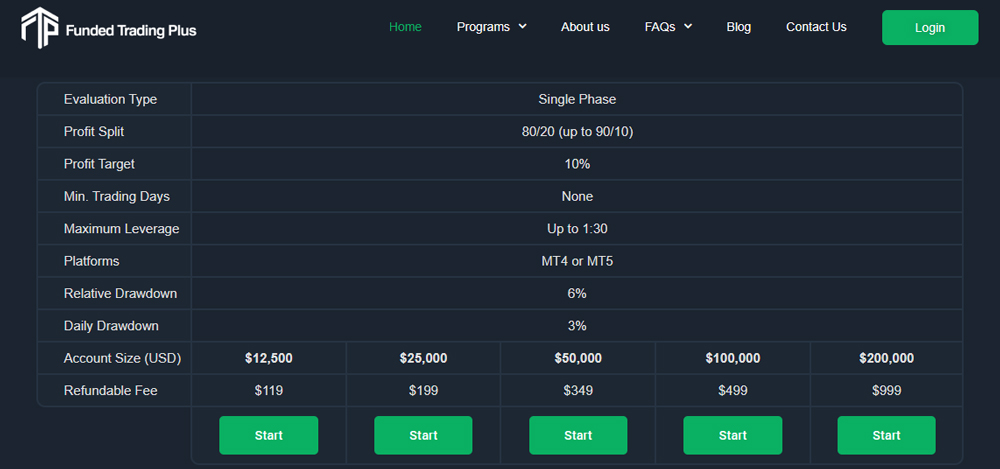The height and width of the screenshot is (469, 1000).
Task: Start the $100,000 account program
Action: [732, 436]
